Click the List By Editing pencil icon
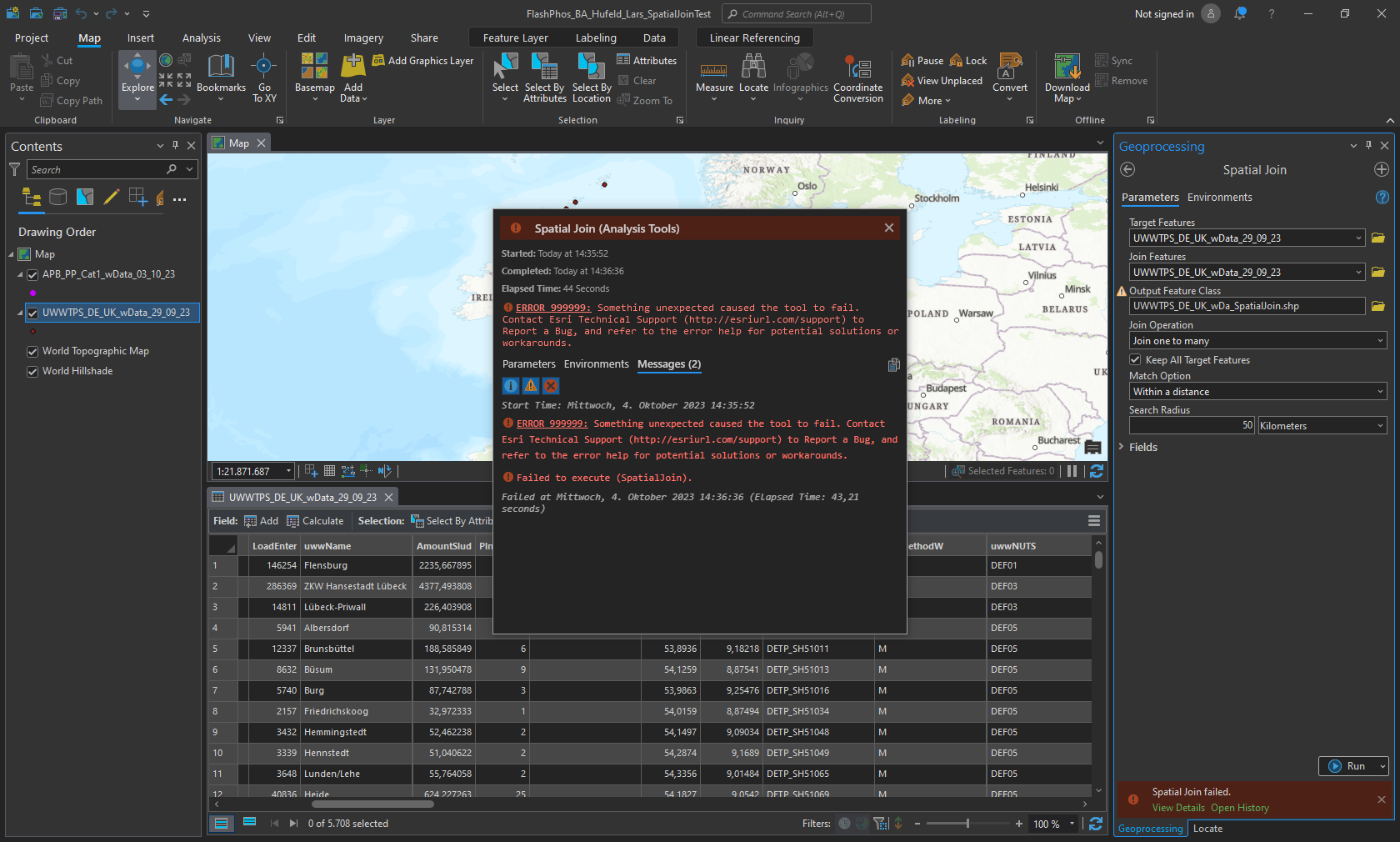The width and height of the screenshot is (1400, 842). pyautogui.click(x=112, y=197)
